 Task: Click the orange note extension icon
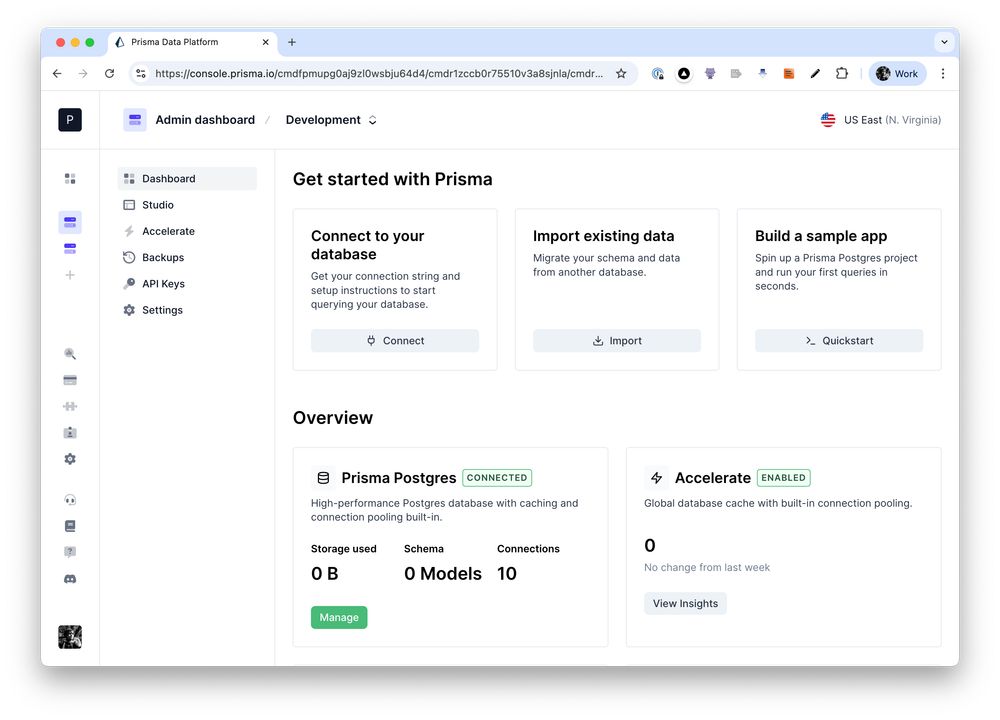coord(789,73)
